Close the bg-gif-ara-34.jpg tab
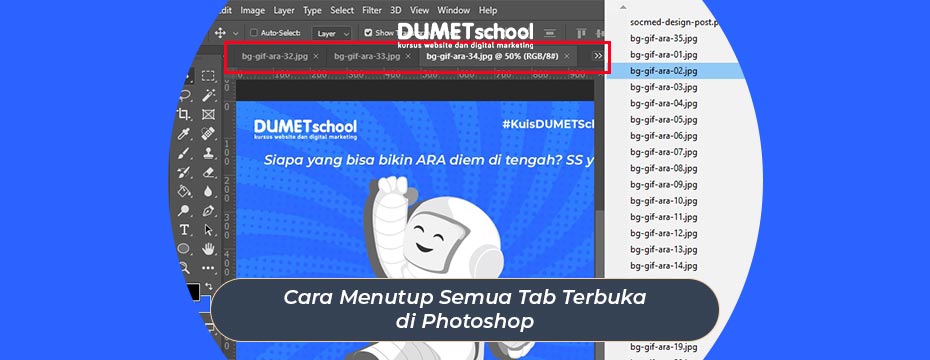The height and width of the screenshot is (360, 930). [567, 56]
